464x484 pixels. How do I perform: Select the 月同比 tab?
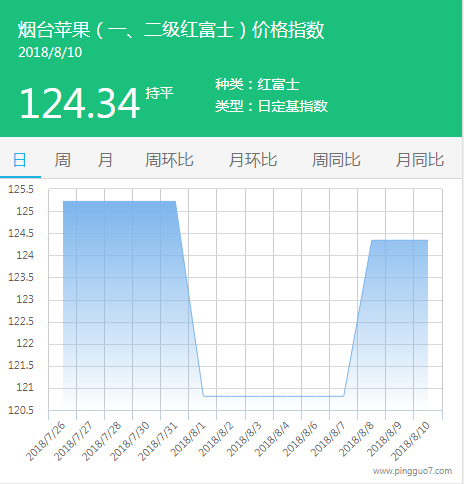click(x=420, y=160)
